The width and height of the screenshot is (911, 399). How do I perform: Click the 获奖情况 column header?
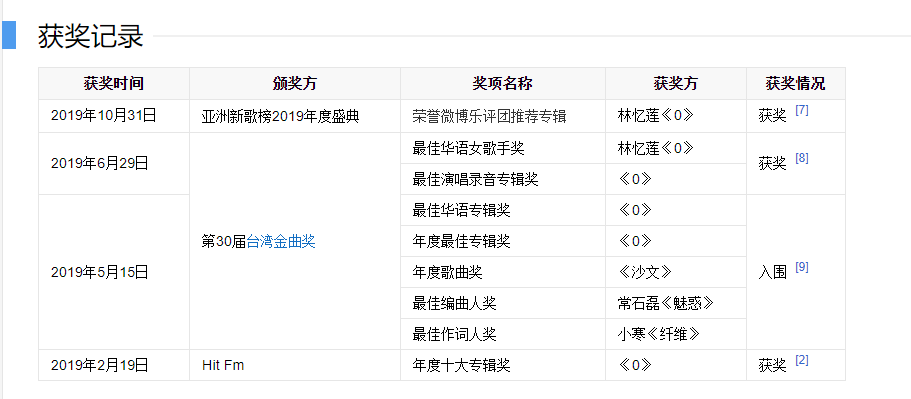795,84
